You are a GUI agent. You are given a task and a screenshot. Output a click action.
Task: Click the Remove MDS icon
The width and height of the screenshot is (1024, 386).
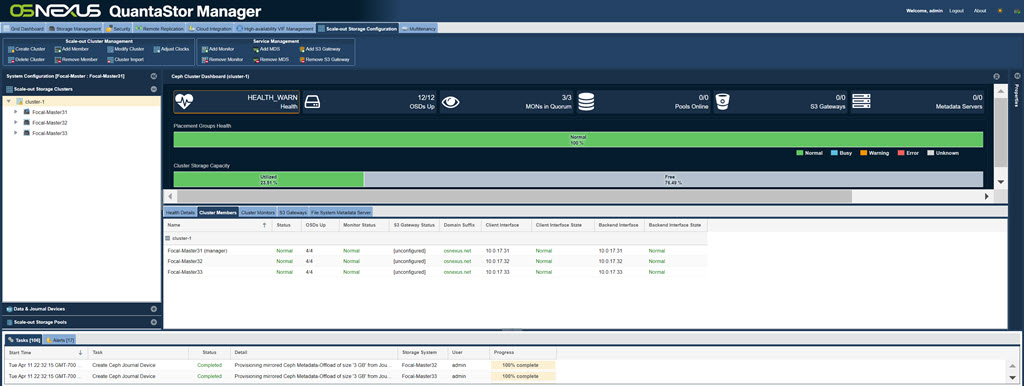pos(255,59)
